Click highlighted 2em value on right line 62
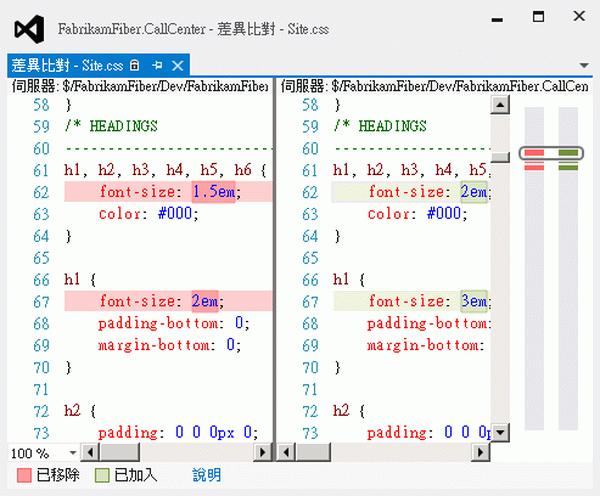 [474, 191]
